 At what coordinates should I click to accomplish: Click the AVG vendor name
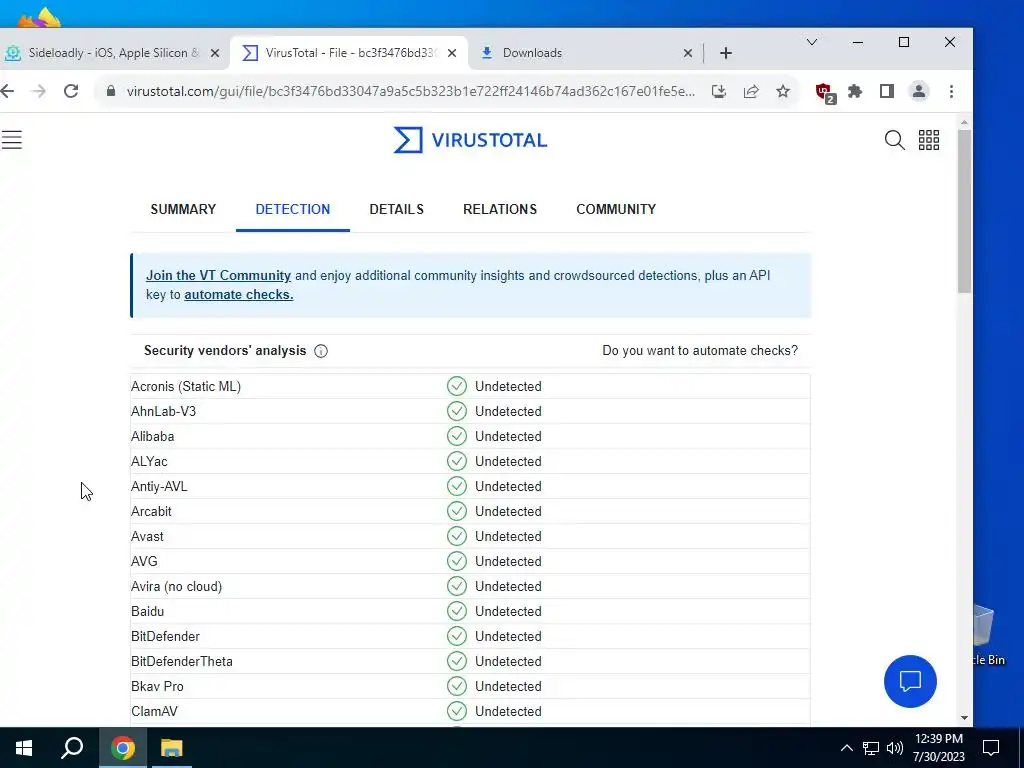pyautogui.click(x=144, y=562)
